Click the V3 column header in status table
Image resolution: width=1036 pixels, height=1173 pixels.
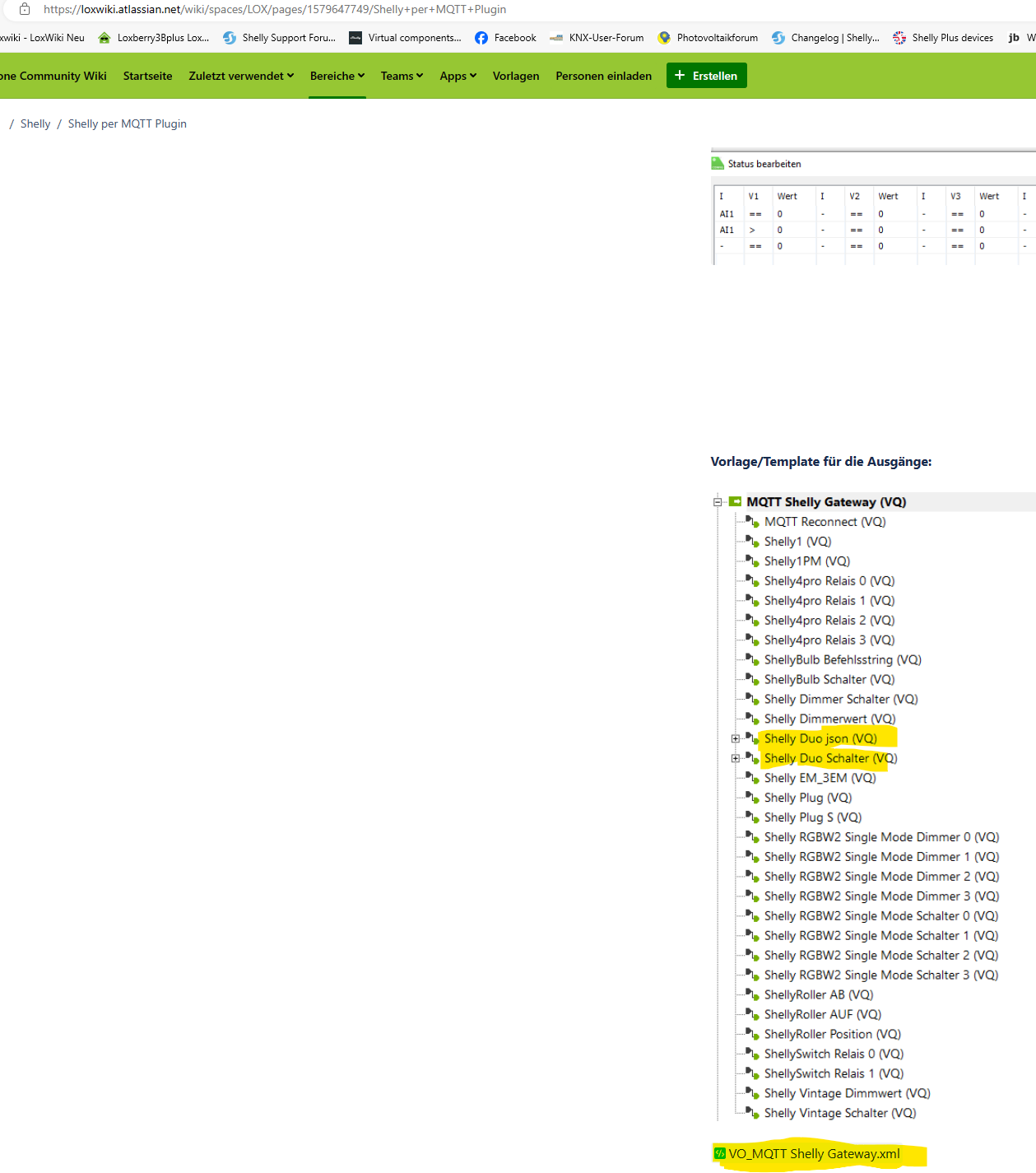(x=955, y=196)
